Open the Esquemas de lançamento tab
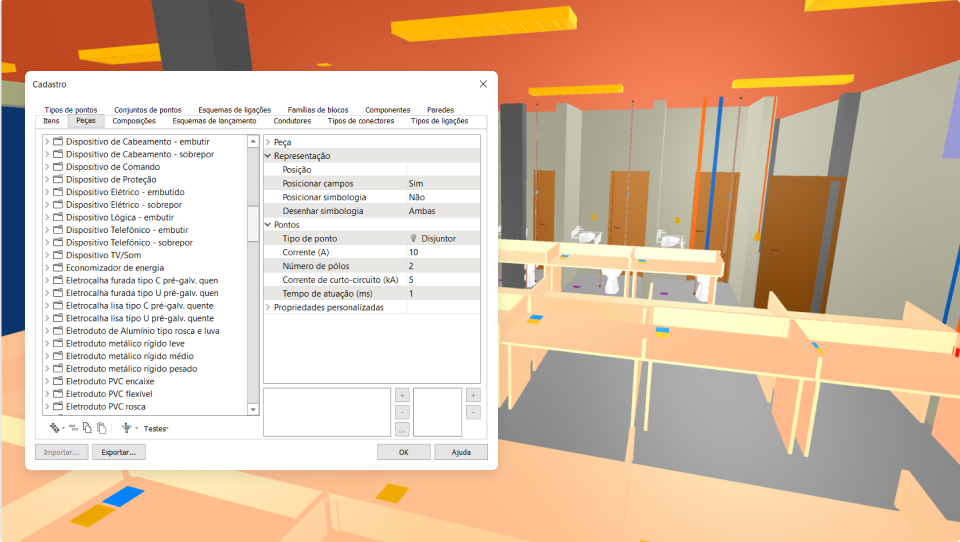 (x=214, y=121)
